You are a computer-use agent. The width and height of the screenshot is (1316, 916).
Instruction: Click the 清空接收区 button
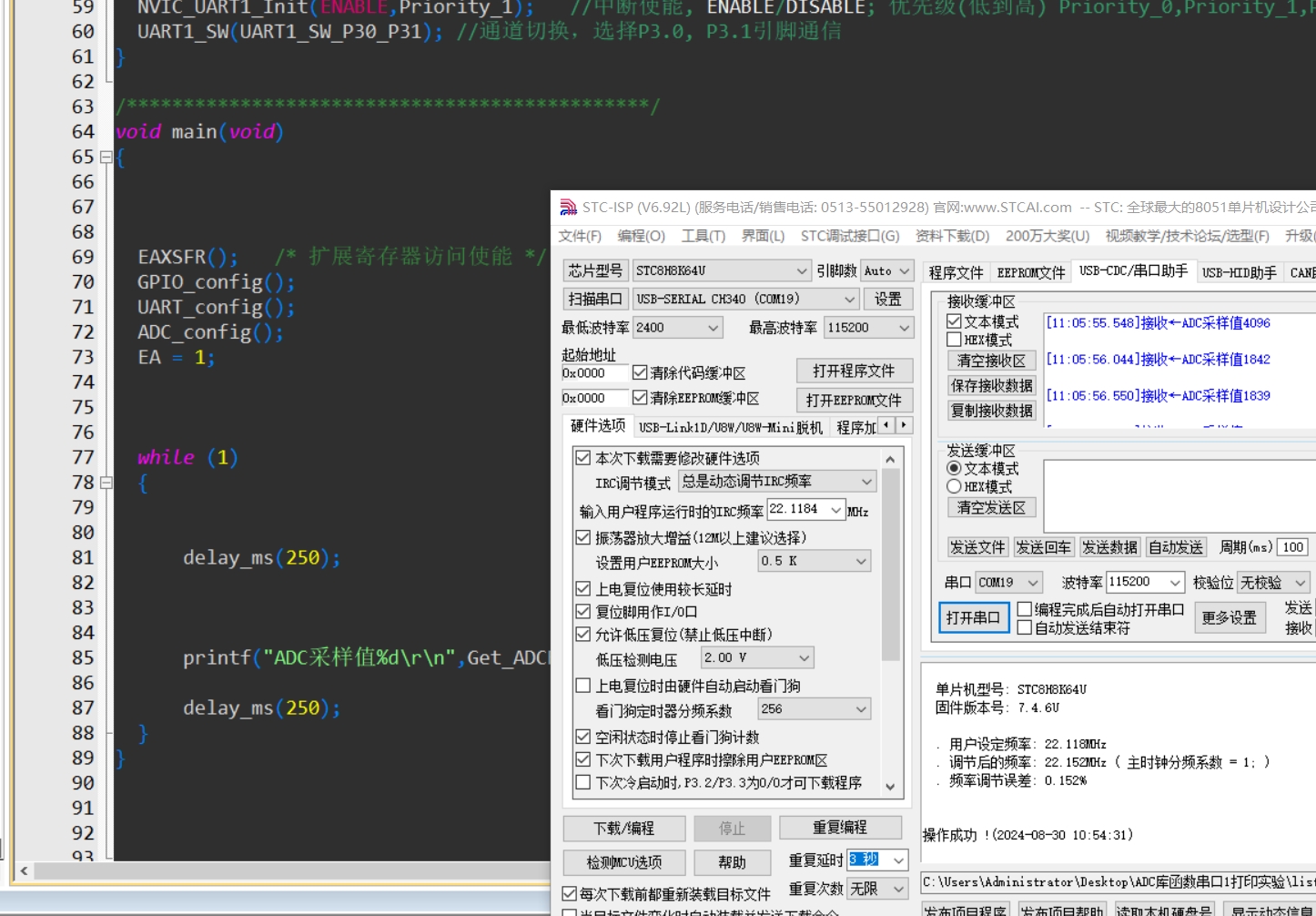(x=991, y=361)
